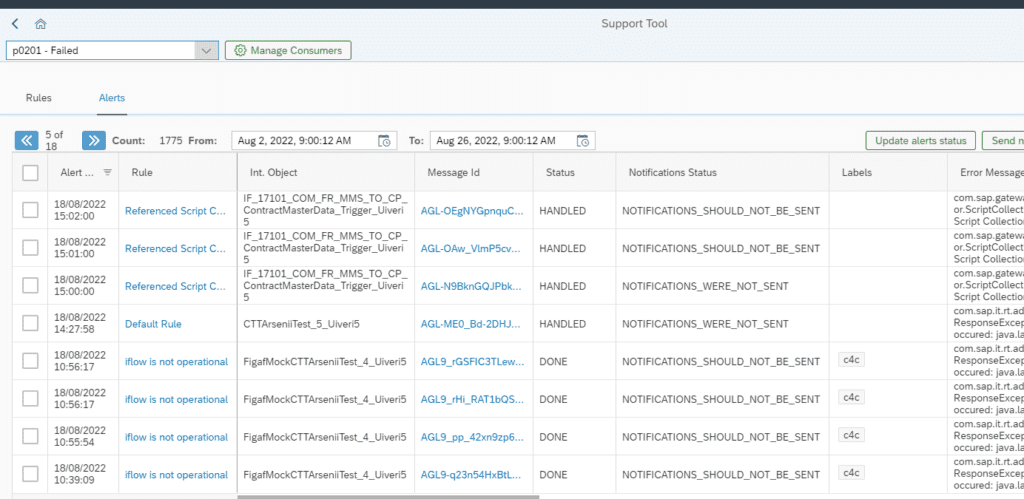Select checkbox for 15:00:00 alert row
Screen dimensions: 1024x499
coord(30,285)
